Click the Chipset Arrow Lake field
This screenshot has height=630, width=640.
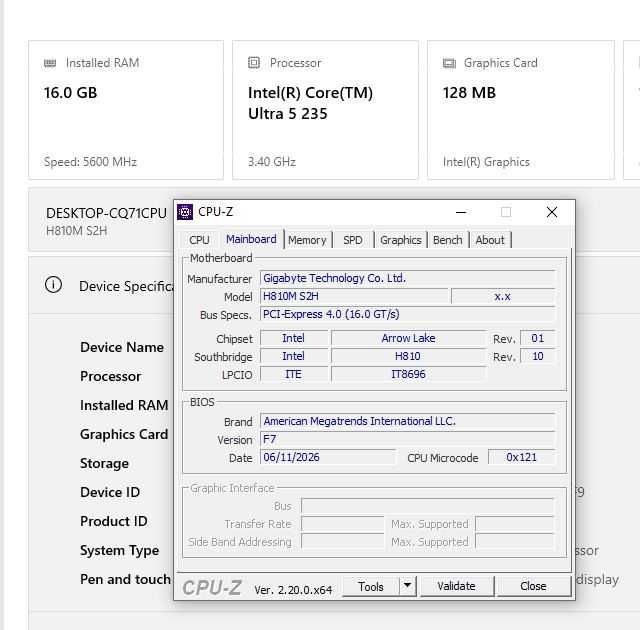(x=408, y=338)
